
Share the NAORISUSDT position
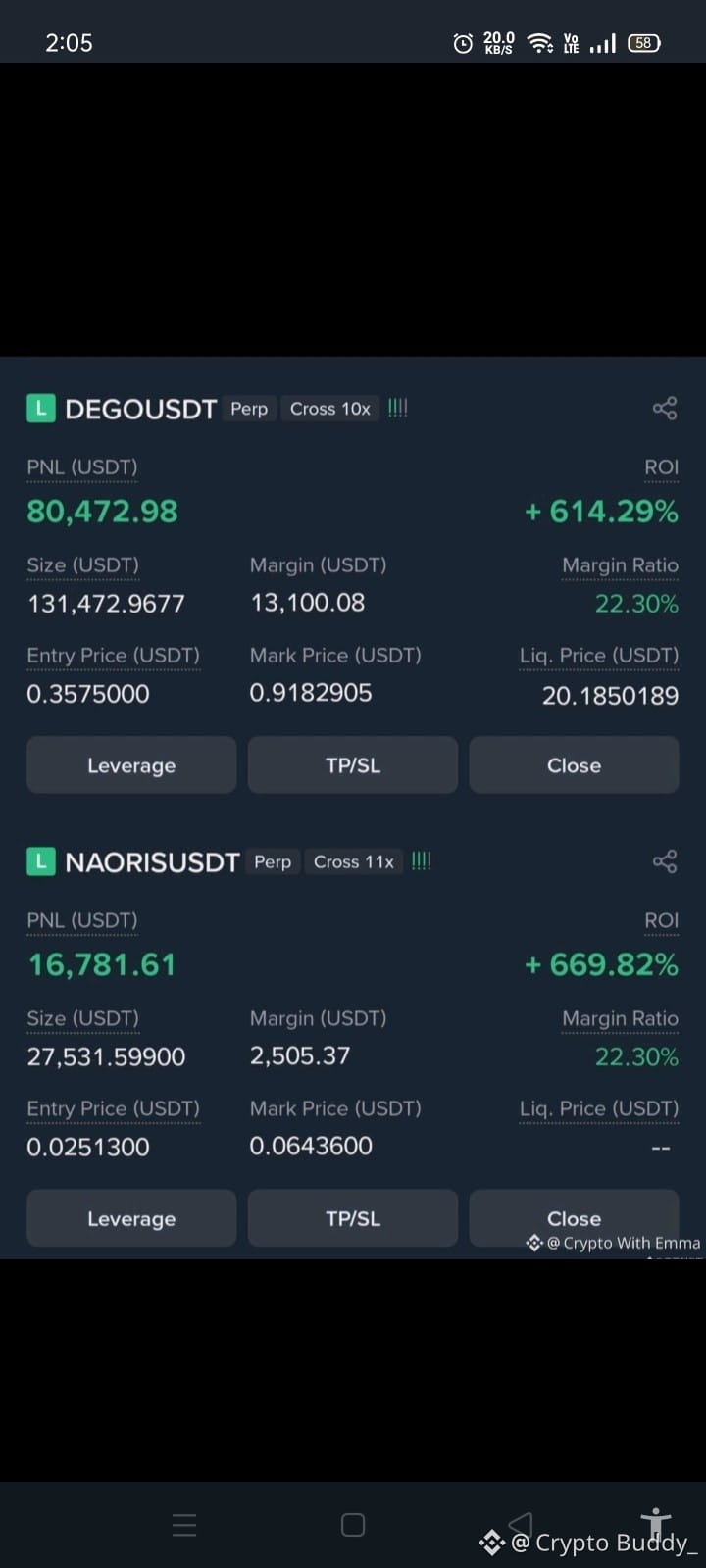pyautogui.click(x=665, y=861)
